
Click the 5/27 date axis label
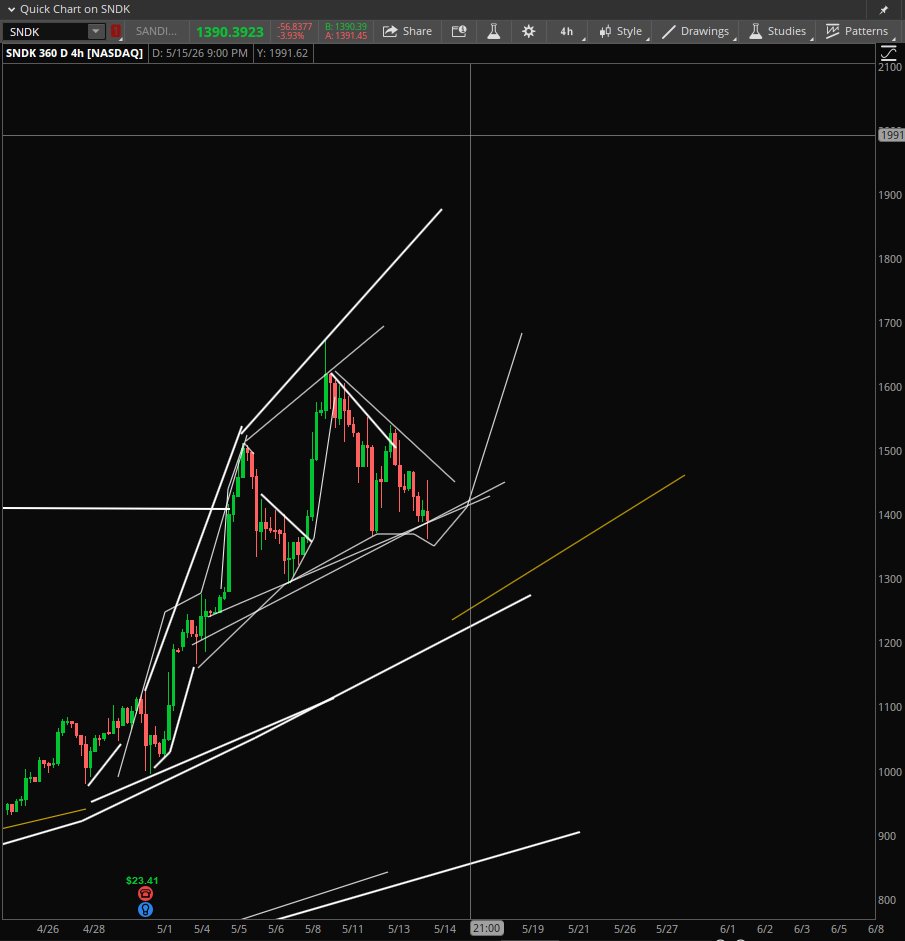tap(667, 929)
